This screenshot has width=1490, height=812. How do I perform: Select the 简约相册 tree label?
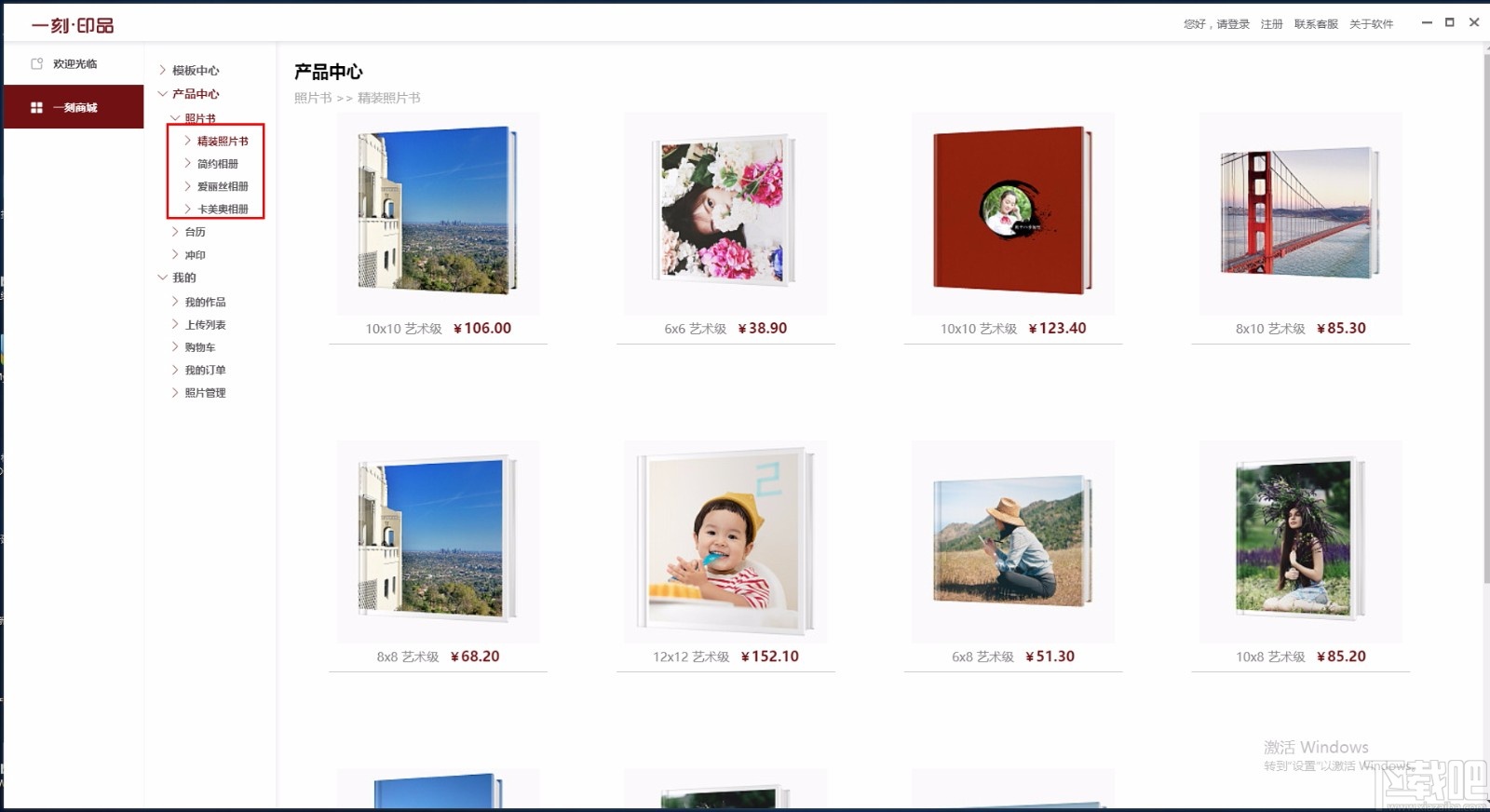point(218,164)
